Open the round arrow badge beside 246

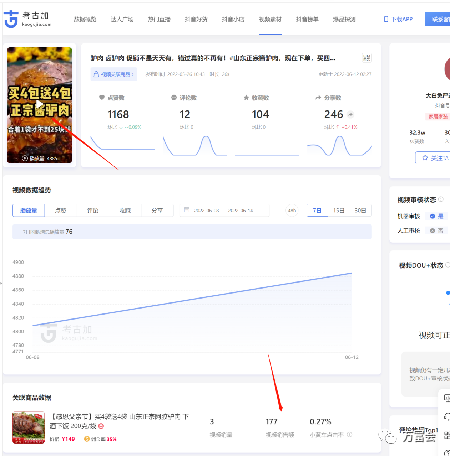(350, 115)
